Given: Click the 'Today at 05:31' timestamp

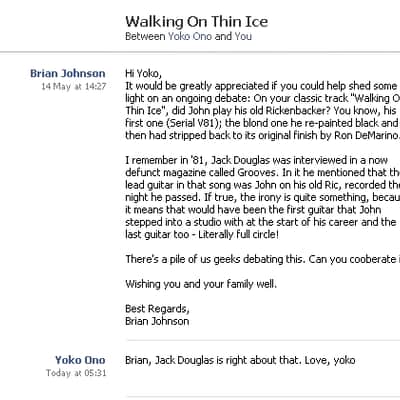Looking at the screenshot, I should point(76,373).
